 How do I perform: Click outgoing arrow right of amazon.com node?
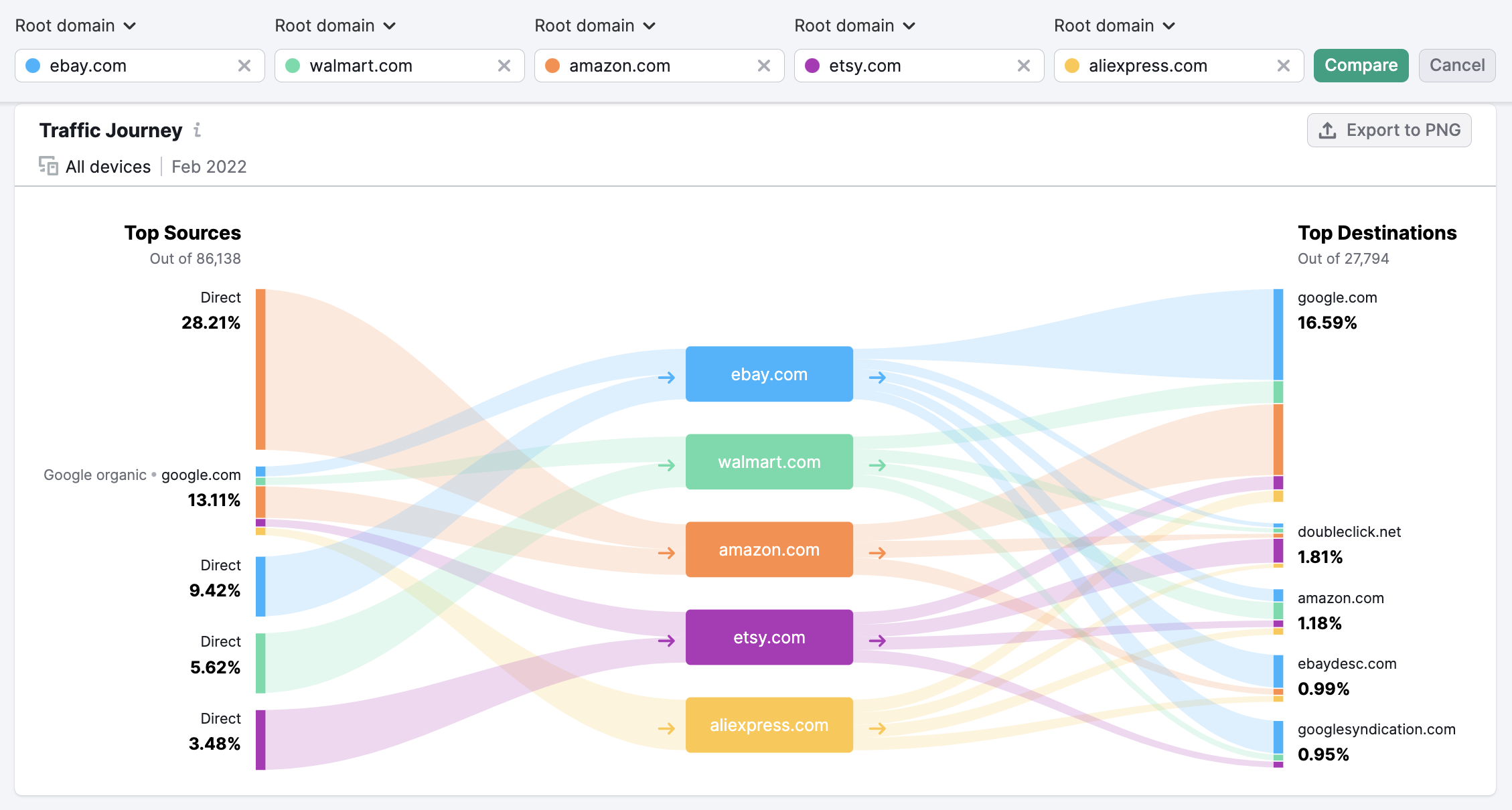tap(878, 553)
